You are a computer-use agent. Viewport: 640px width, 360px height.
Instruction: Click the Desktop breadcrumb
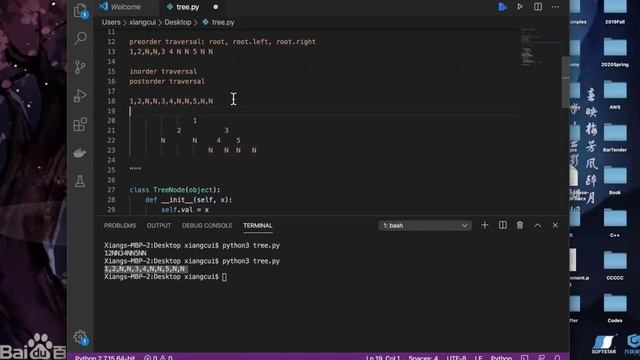178,22
